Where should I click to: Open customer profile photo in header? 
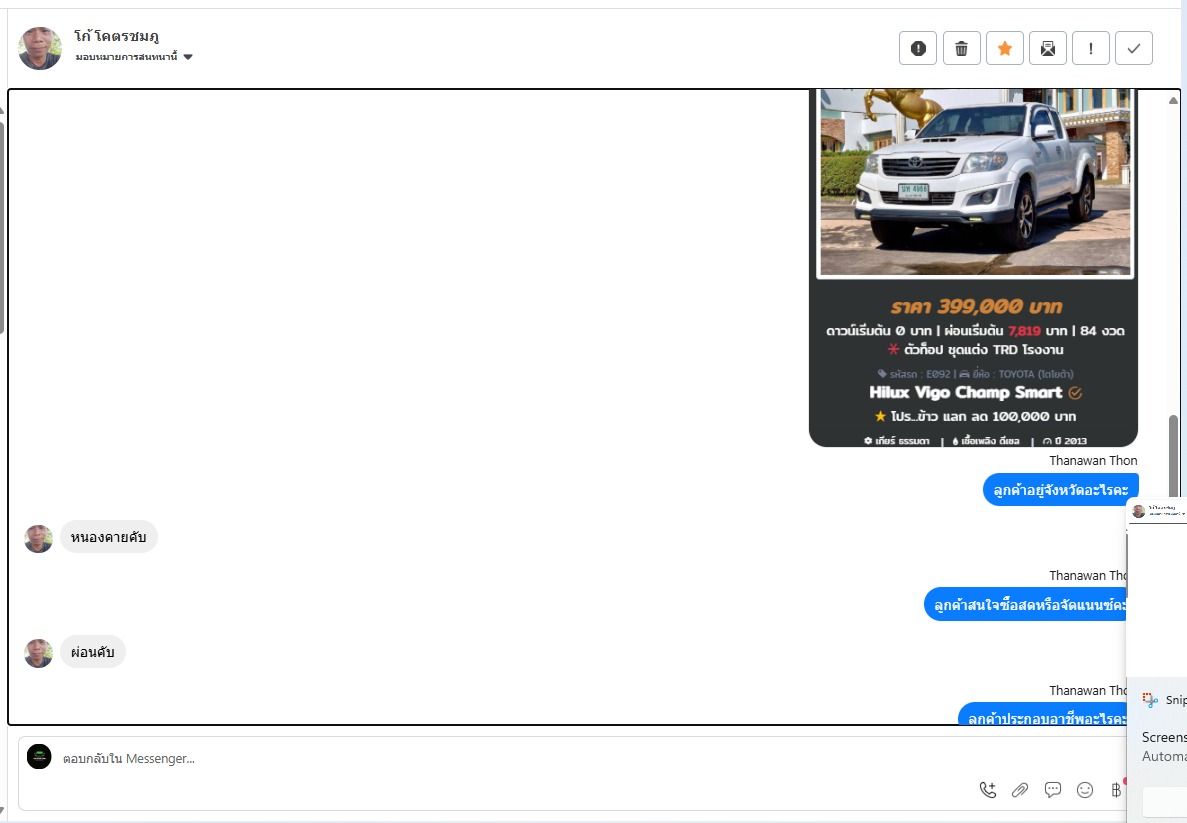point(40,48)
